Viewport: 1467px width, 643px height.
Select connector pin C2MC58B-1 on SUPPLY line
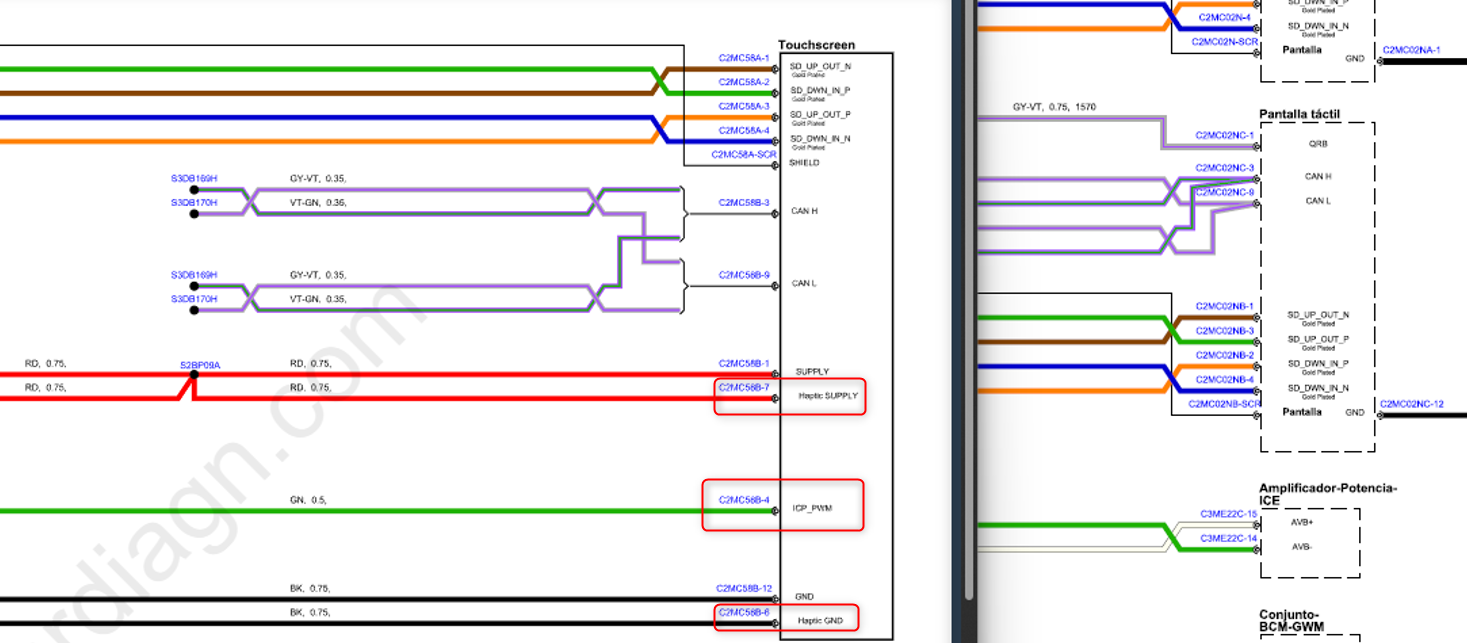(744, 363)
